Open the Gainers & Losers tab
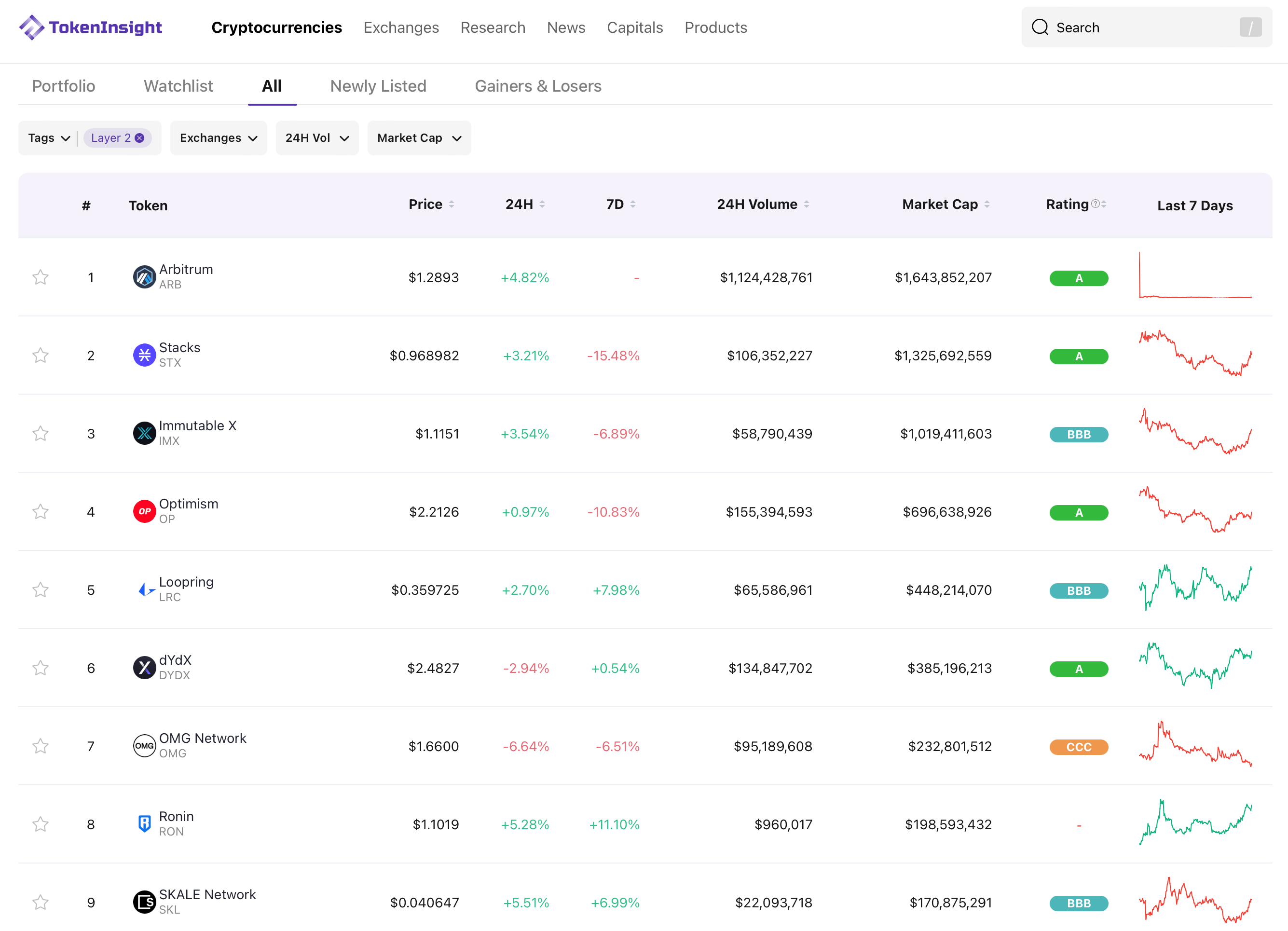The height and width of the screenshot is (931, 1288). [x=538, y=86]
